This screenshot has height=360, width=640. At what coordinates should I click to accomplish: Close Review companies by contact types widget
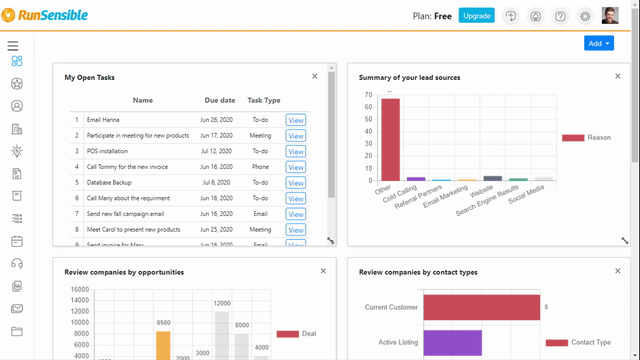618,271
